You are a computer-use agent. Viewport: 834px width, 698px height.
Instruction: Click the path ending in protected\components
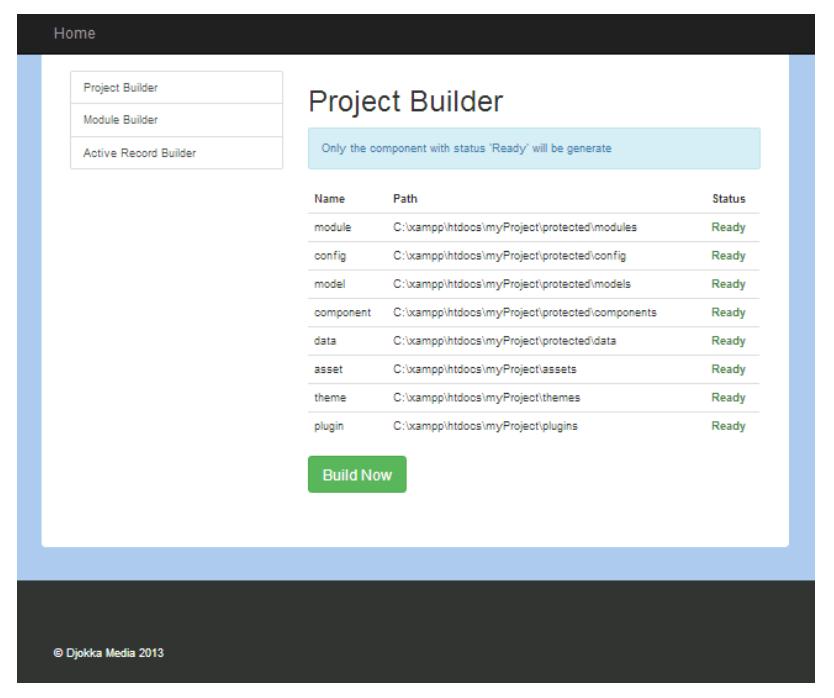(525, 313)
